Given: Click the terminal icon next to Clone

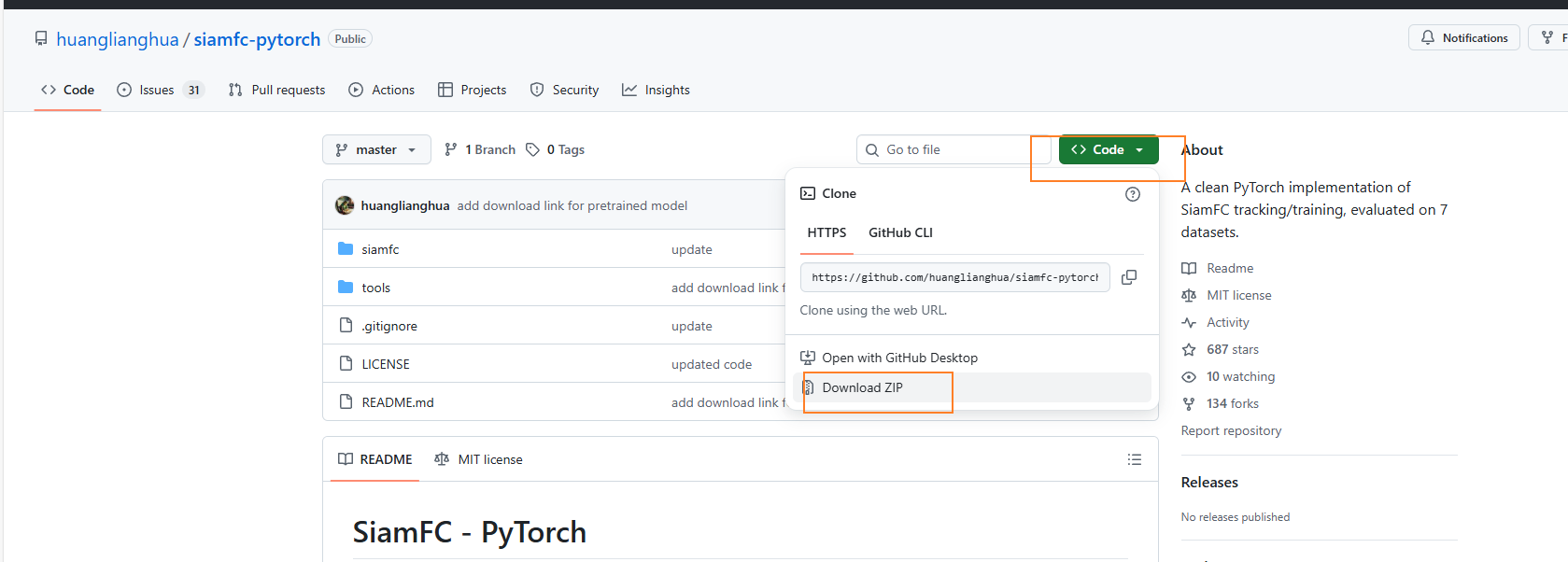Looking at the screenshot, I should click(x=808, y=193).
